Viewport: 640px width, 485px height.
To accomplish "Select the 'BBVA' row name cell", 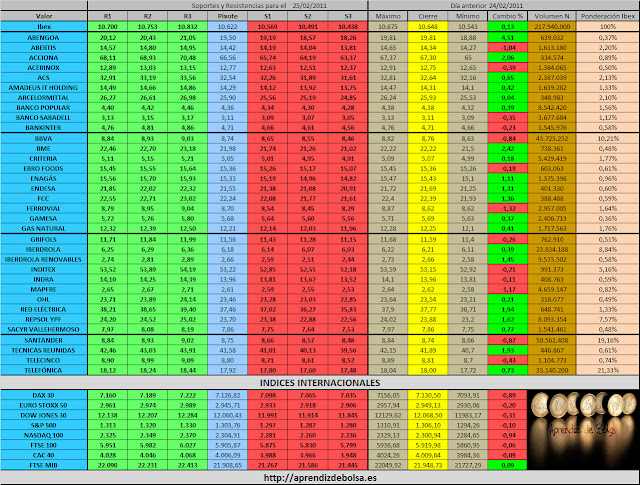I will pos(44,139).
